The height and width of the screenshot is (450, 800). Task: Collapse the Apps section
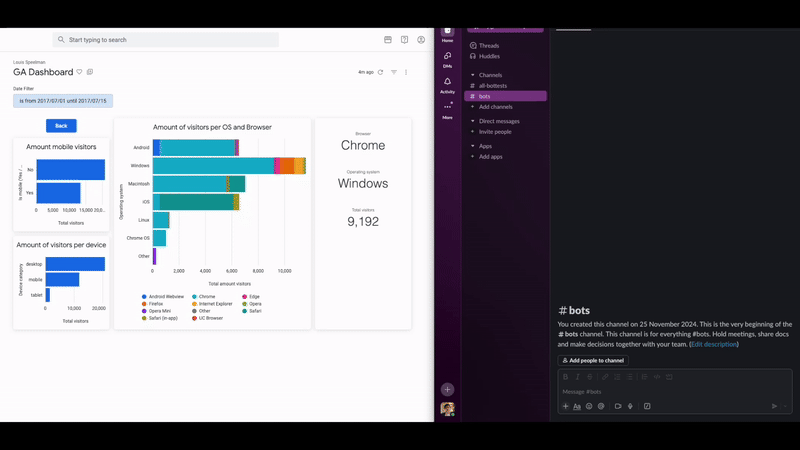click(x=472, y=146)
